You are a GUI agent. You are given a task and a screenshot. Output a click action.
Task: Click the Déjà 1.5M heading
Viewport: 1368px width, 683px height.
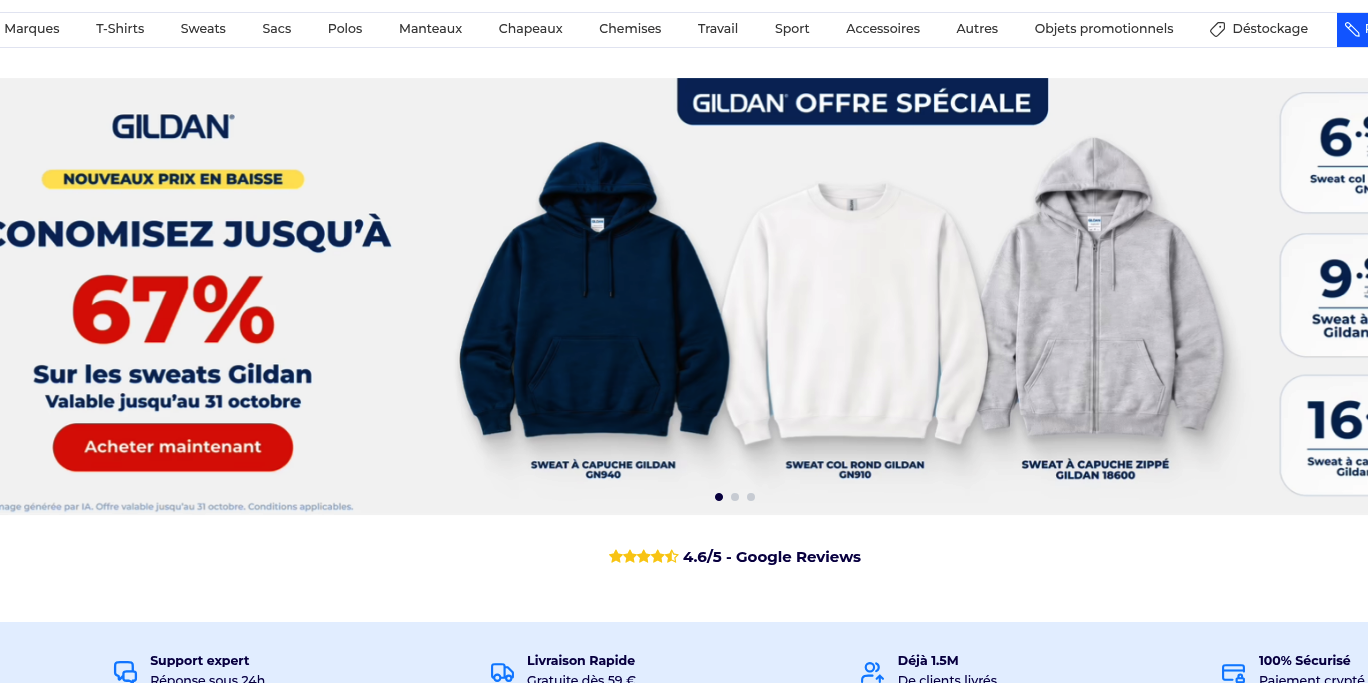[928, 661]
